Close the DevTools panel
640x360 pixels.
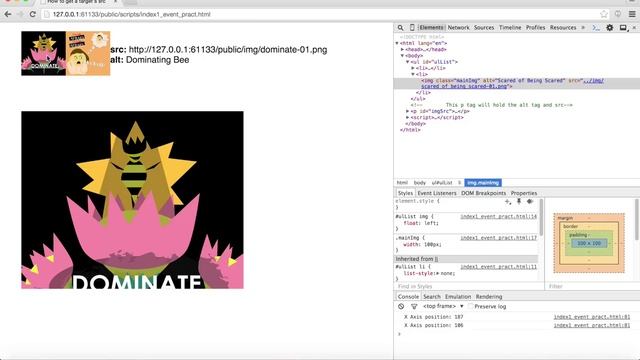(634, 27)
